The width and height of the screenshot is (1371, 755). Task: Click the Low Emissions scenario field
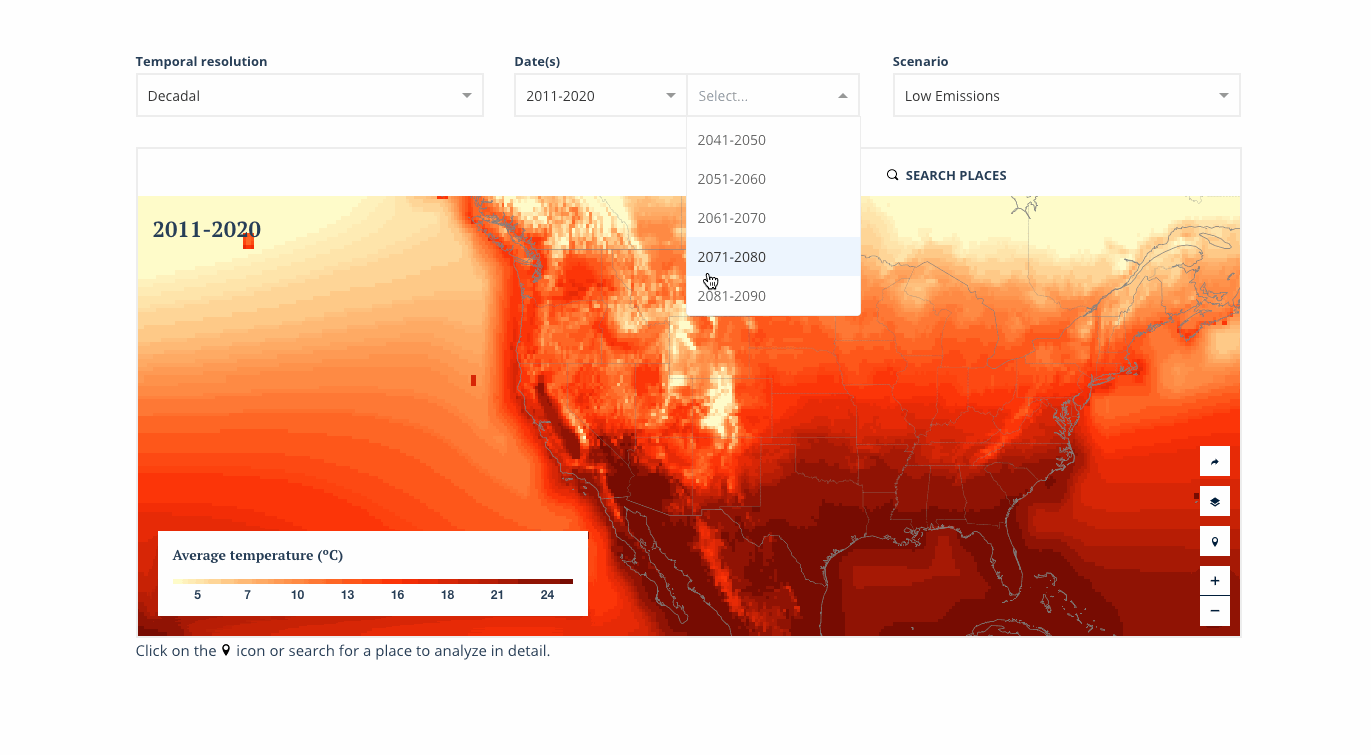(1065, 95)
